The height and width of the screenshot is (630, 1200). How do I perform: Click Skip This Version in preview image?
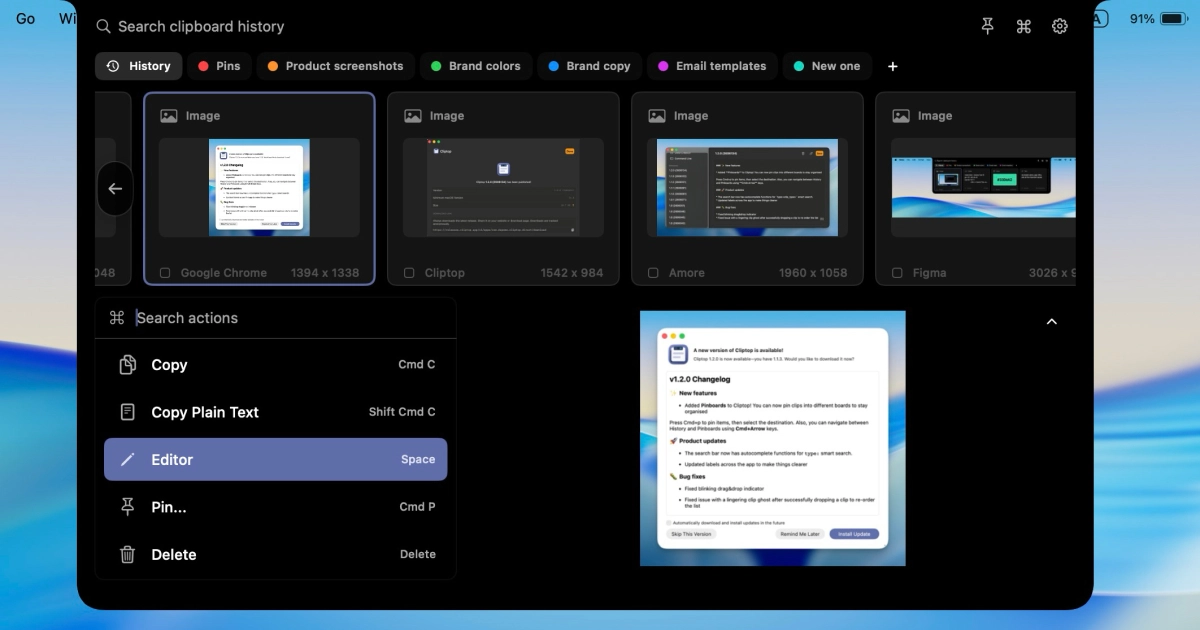(x=691, y=534)
